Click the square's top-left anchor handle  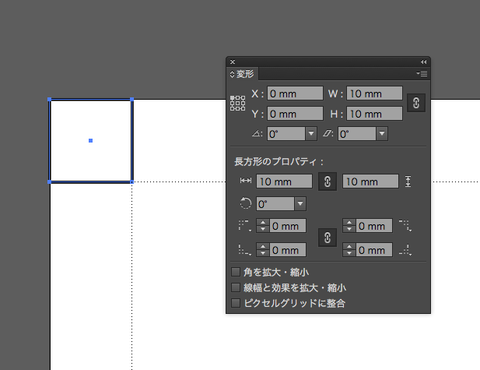point(49,99)
